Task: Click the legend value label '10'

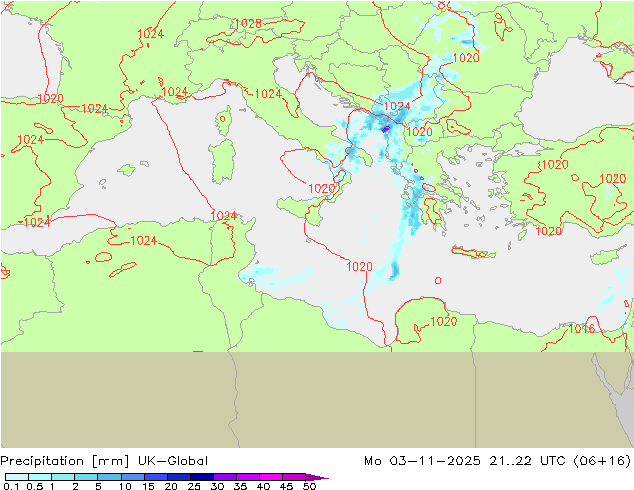Action: (125, 486)
